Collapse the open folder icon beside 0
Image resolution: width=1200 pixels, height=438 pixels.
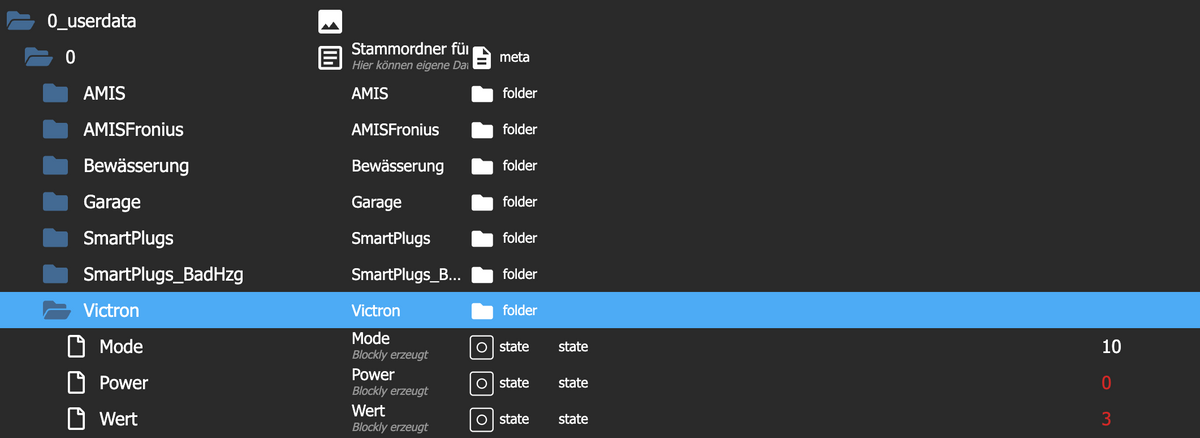coord(39,57)
